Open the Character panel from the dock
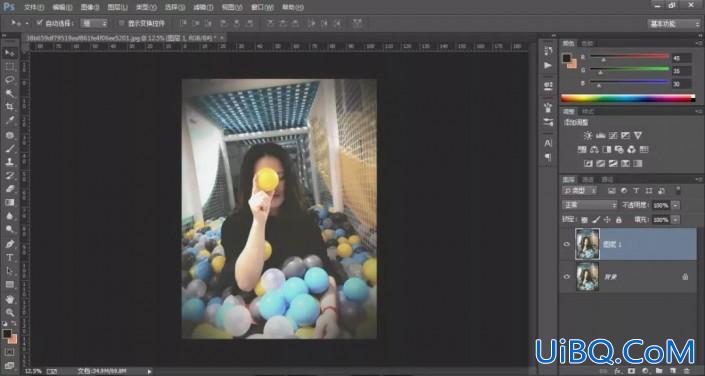 [548, 143]
